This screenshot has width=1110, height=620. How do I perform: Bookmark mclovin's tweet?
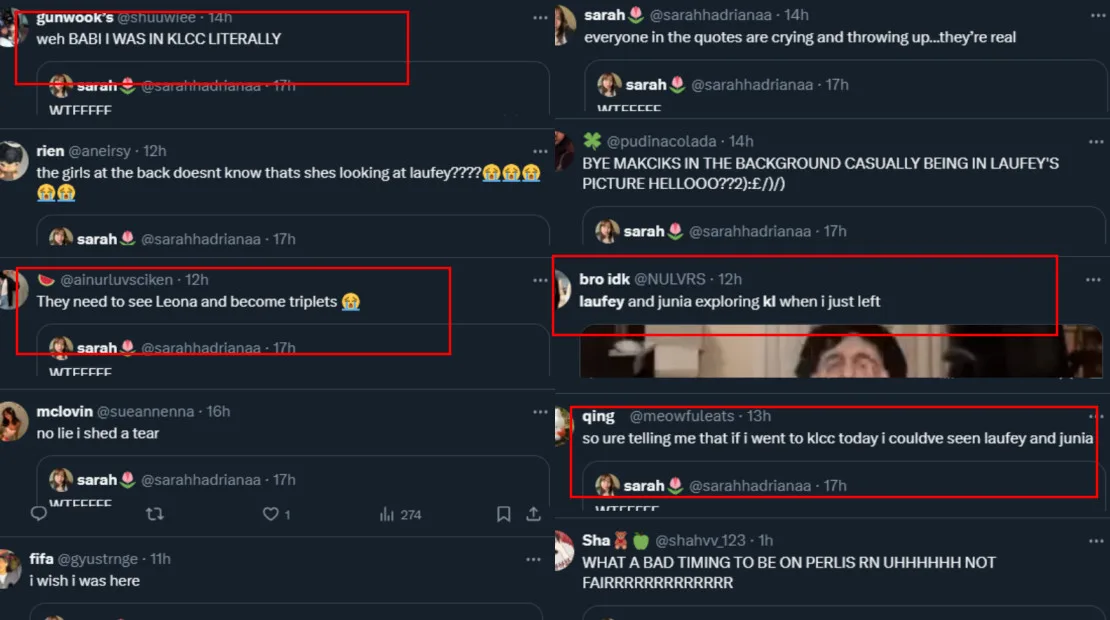click(x=504, y=514)
